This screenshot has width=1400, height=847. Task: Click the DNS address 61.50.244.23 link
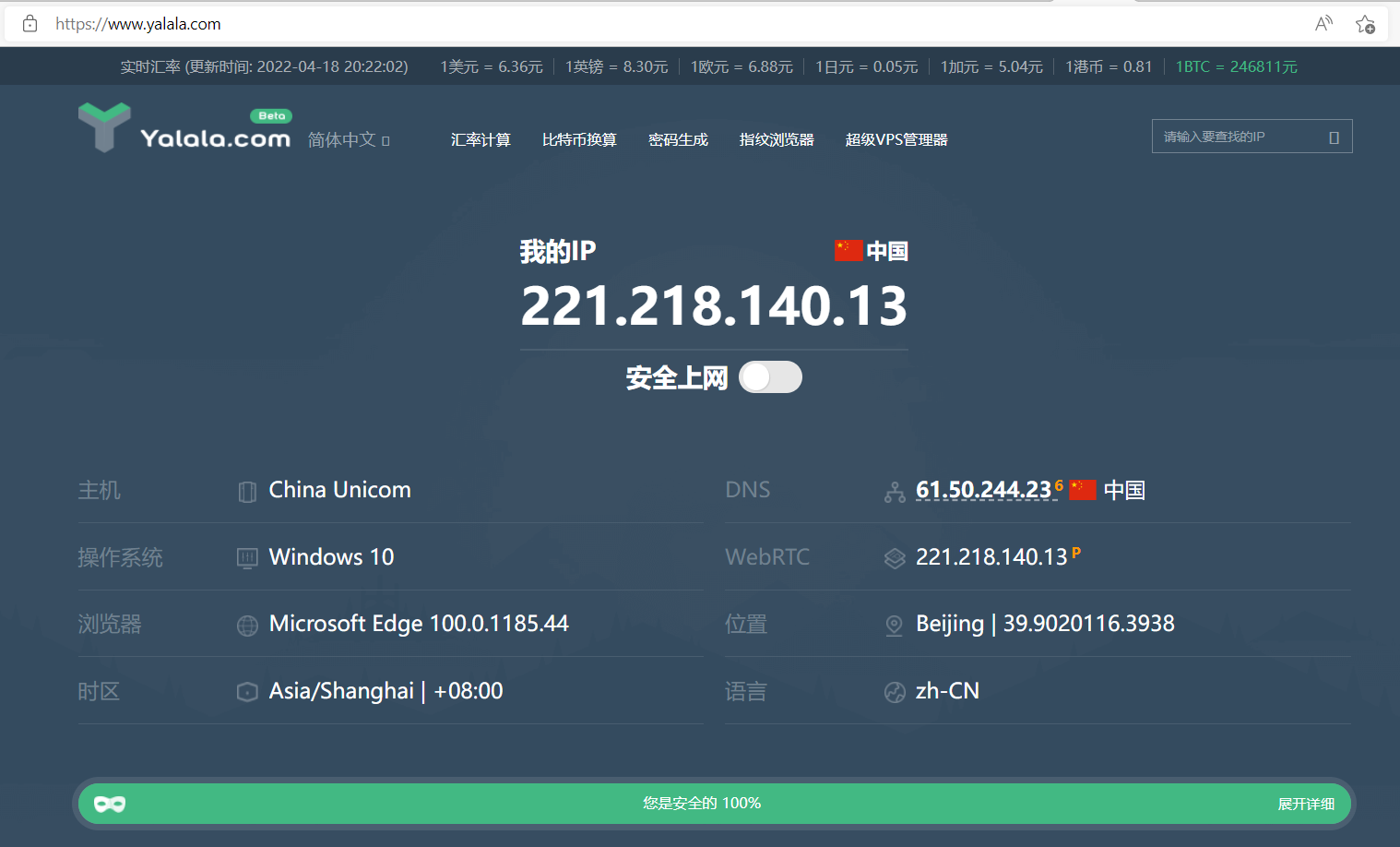tap(983, 490)
